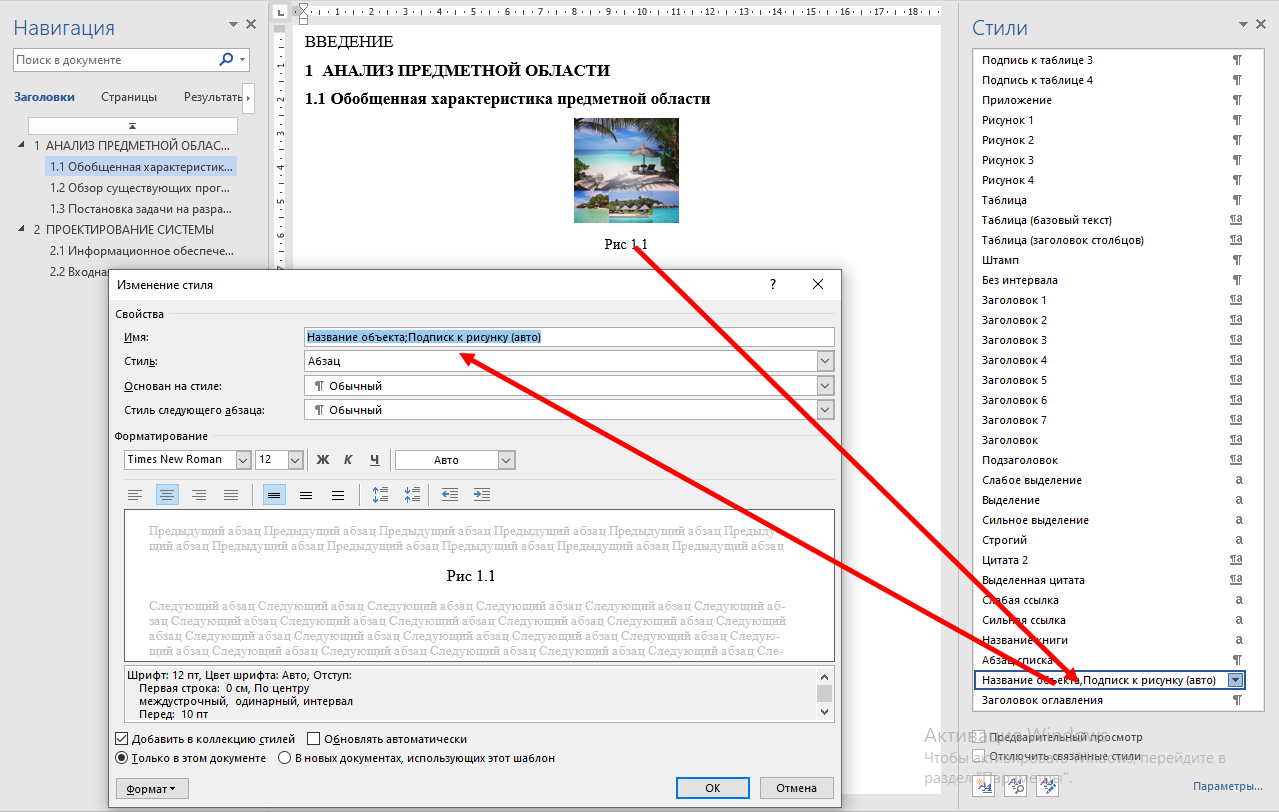Uncheck 'Добавить в коллекцию стилей' checkbox
The image size is (1279, 812).
123,739
